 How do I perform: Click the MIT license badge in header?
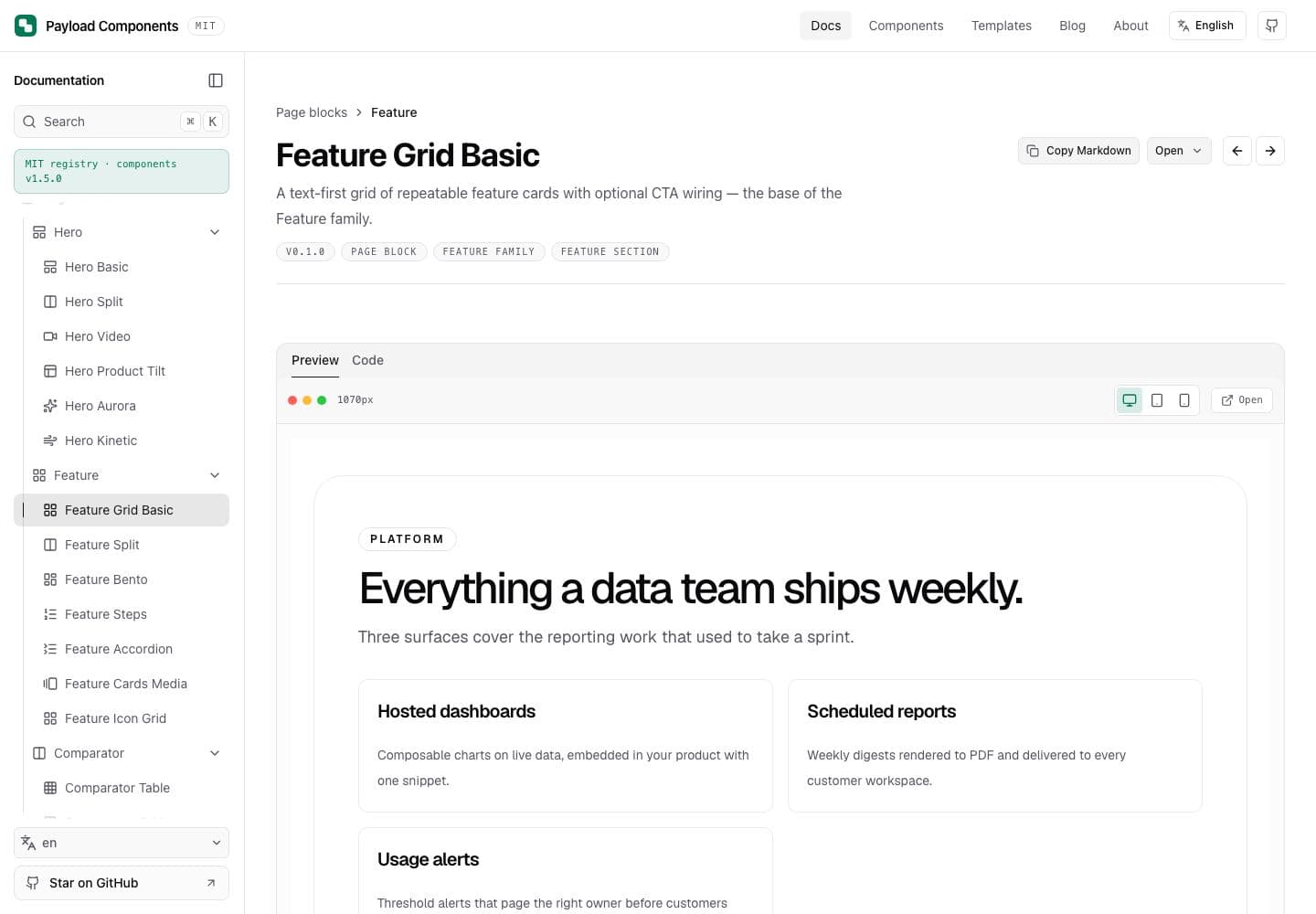click(206, 26)
